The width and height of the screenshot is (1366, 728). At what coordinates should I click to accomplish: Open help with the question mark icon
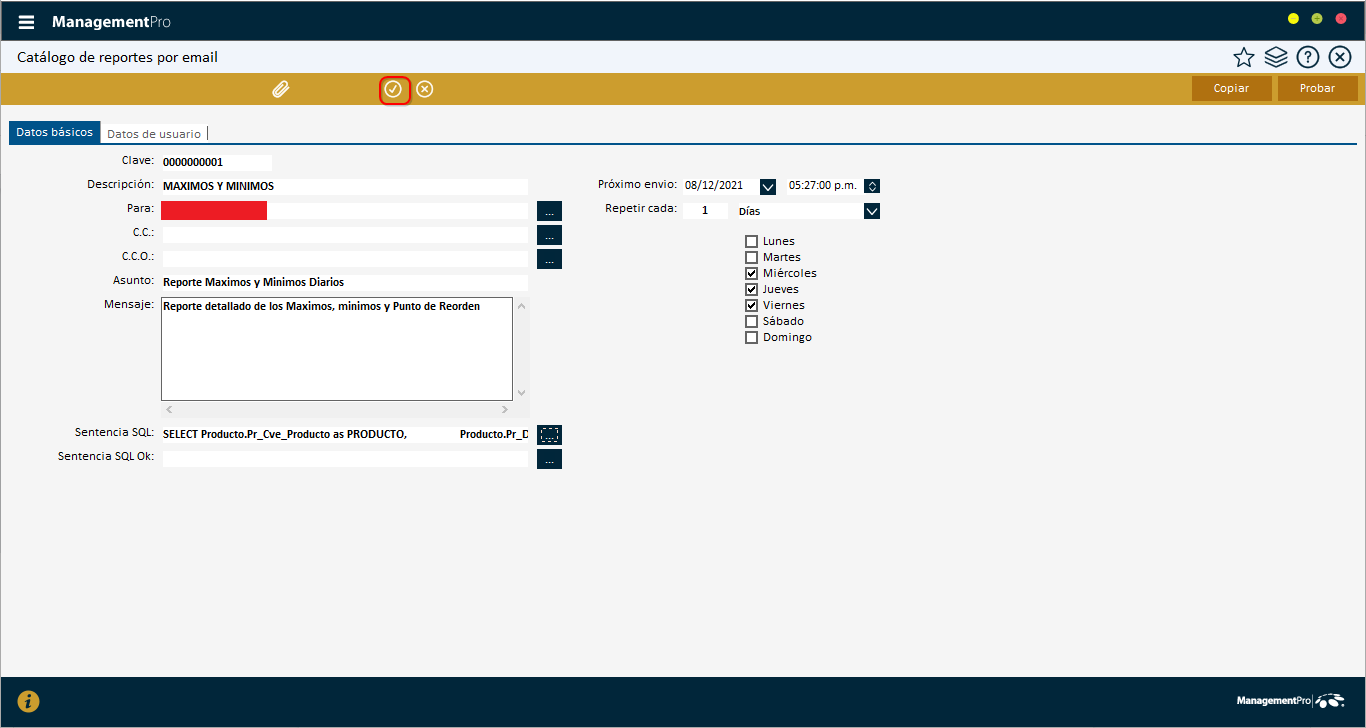coord(1307,57)
